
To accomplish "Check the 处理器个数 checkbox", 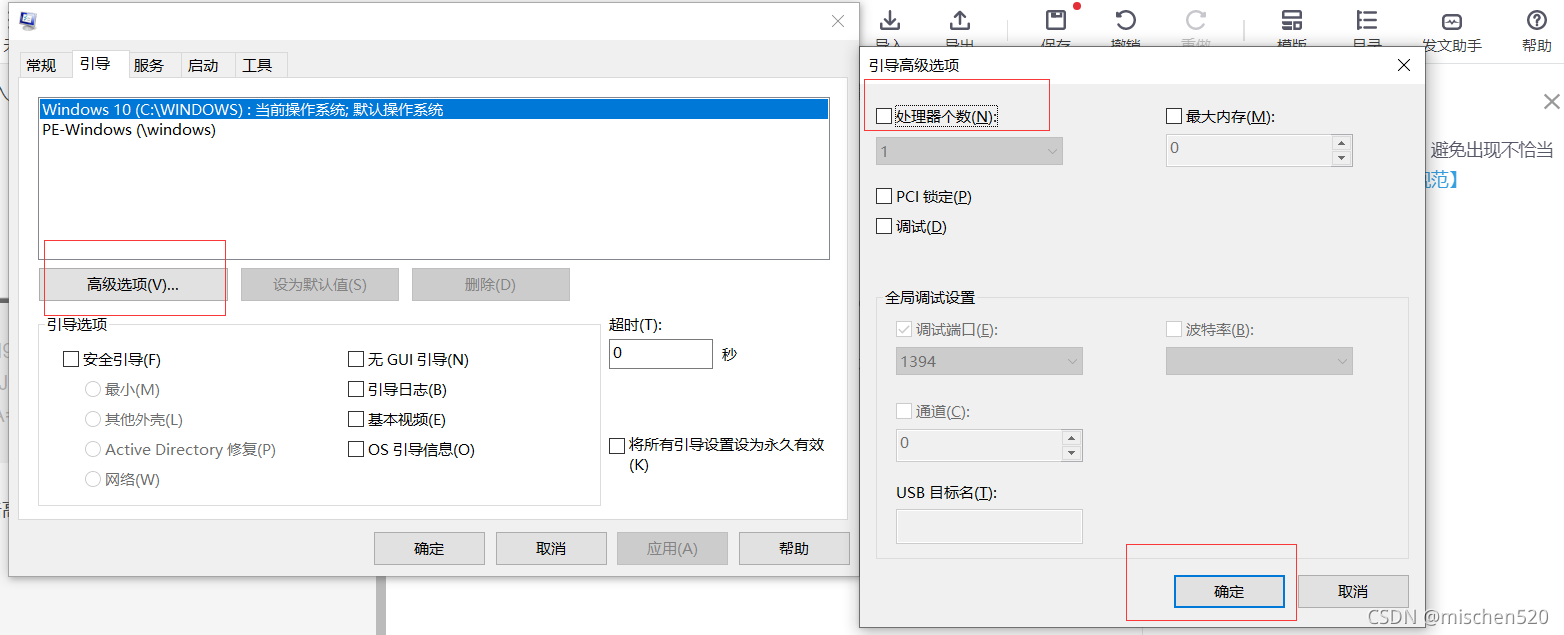I will 884,115.
